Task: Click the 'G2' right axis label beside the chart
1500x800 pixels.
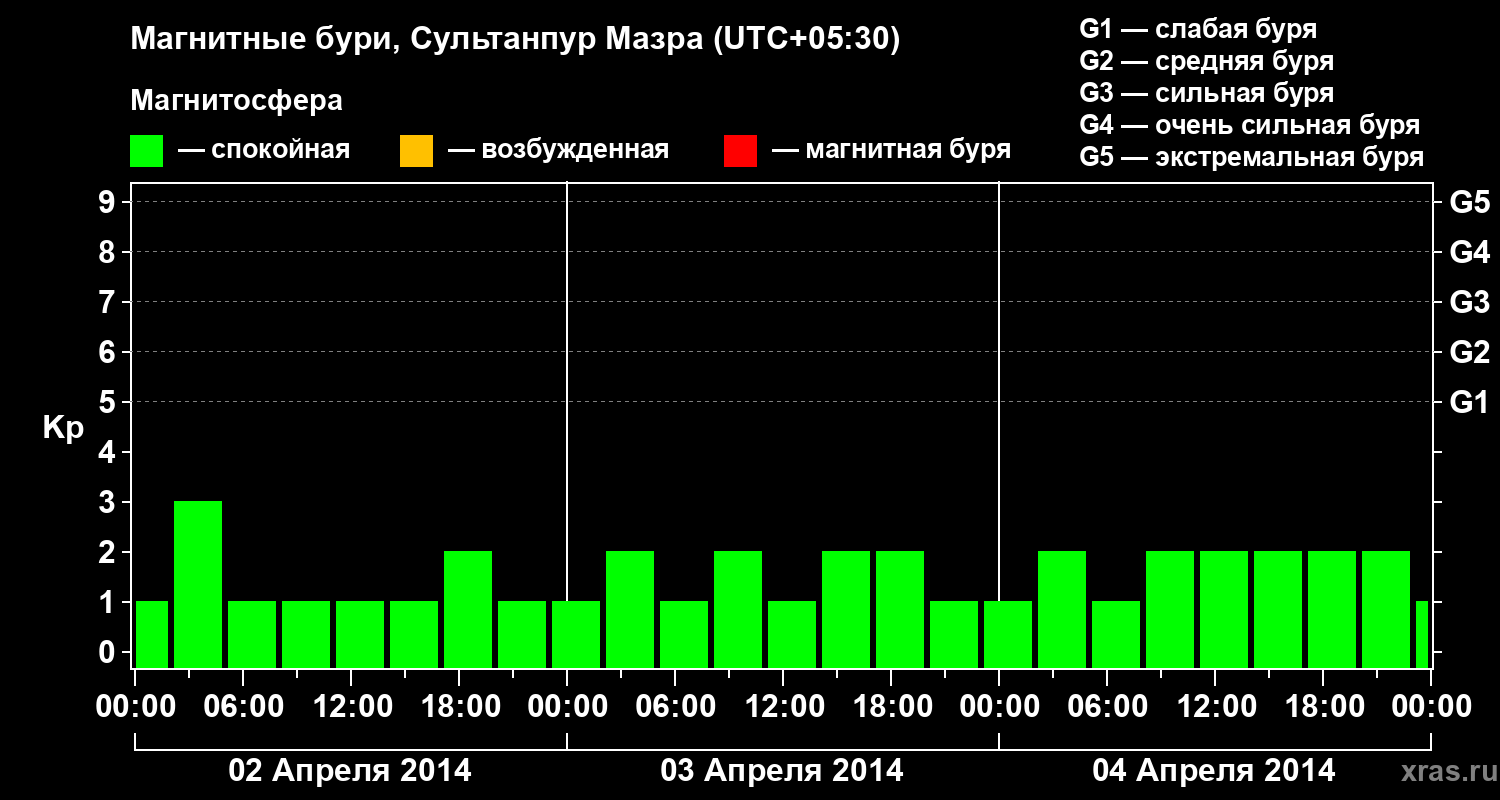Action: pos(1470,353)
